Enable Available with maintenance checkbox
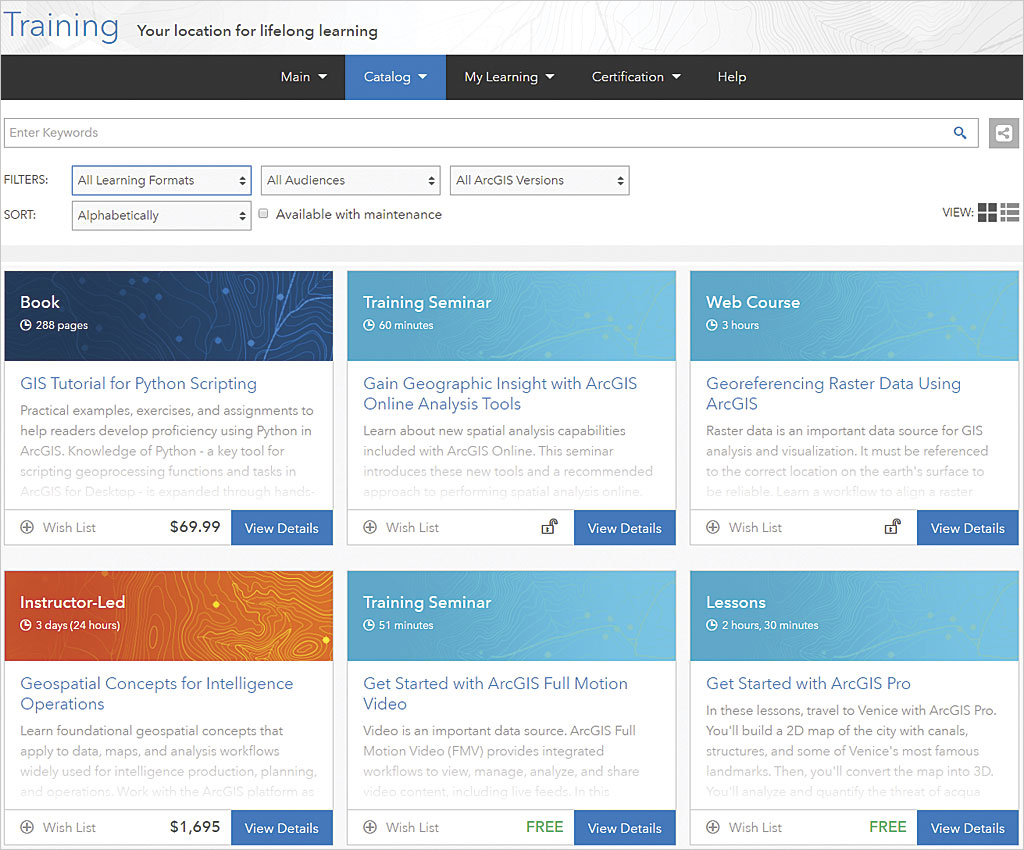 point(263,213)
